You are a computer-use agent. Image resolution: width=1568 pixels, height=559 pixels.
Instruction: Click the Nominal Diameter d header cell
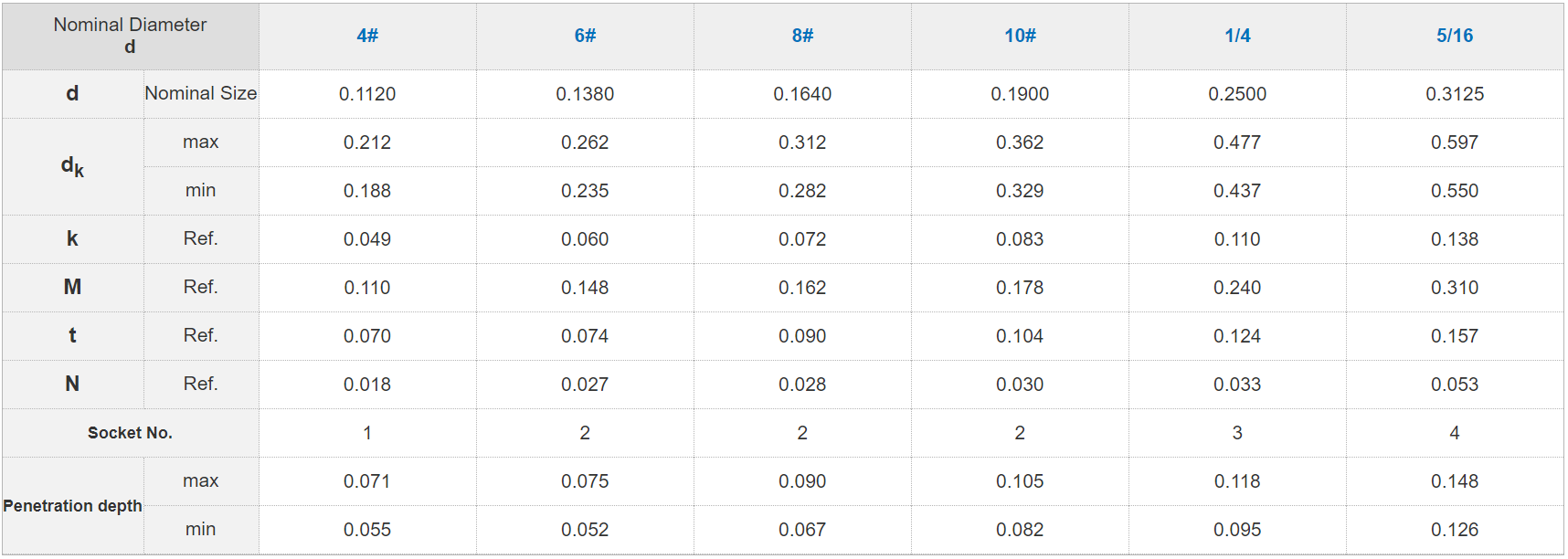click(x=130, y=36)
